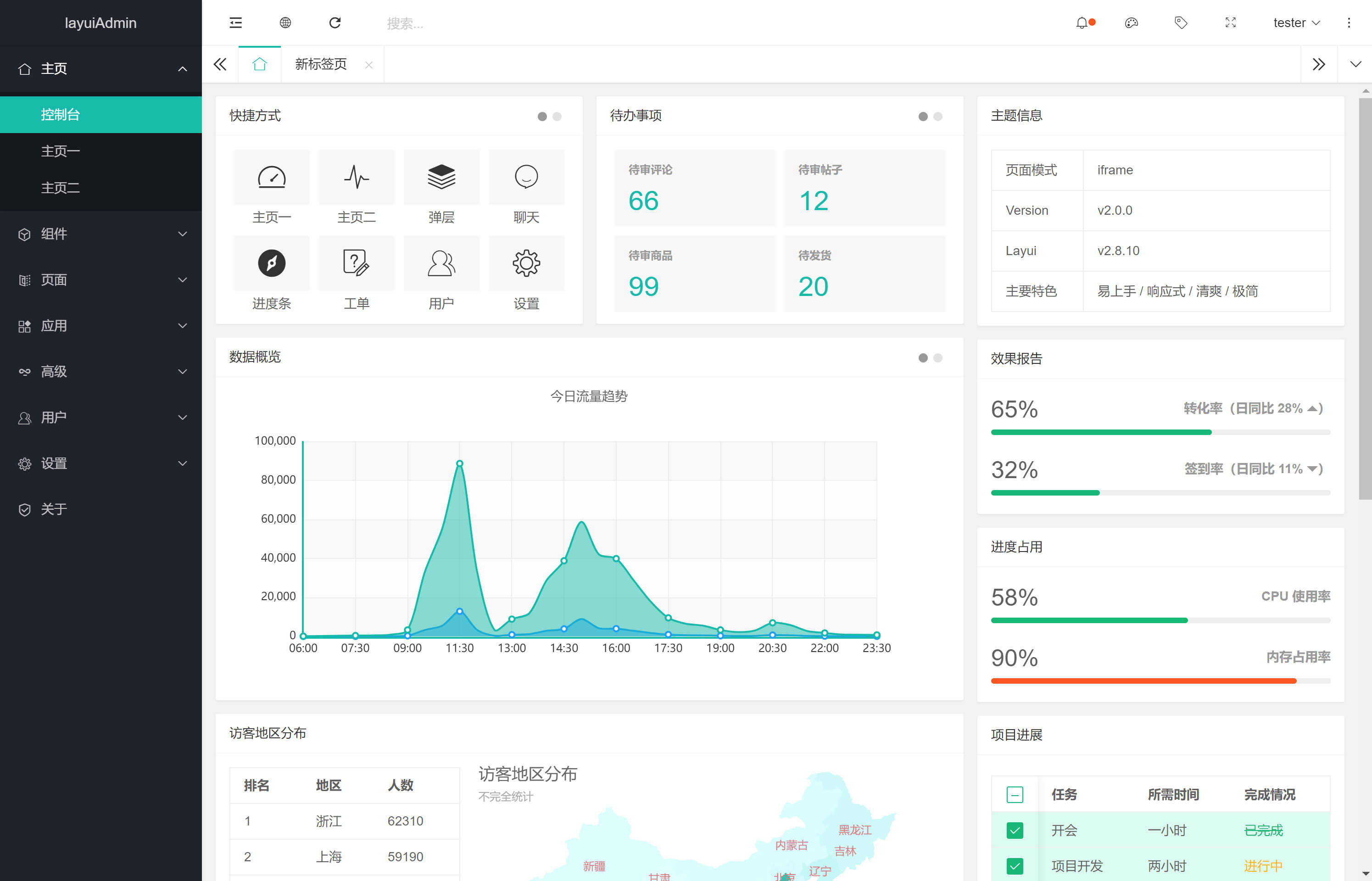Close the 新标签页 tab
Image resolution: width=1372 pixels, height=881 pixels.
click(369, 65)
